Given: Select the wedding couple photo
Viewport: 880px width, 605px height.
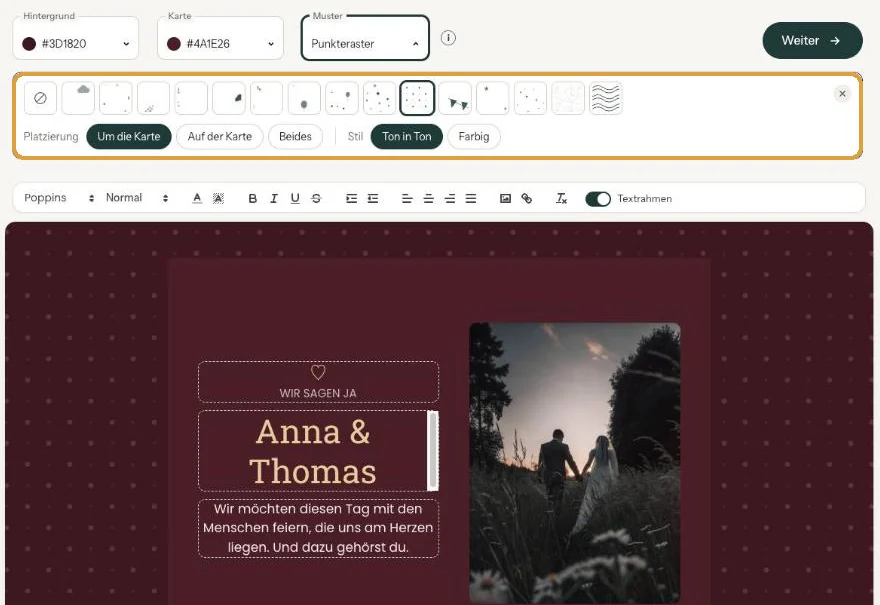Looking at the screenshot, I should (575, 463).
